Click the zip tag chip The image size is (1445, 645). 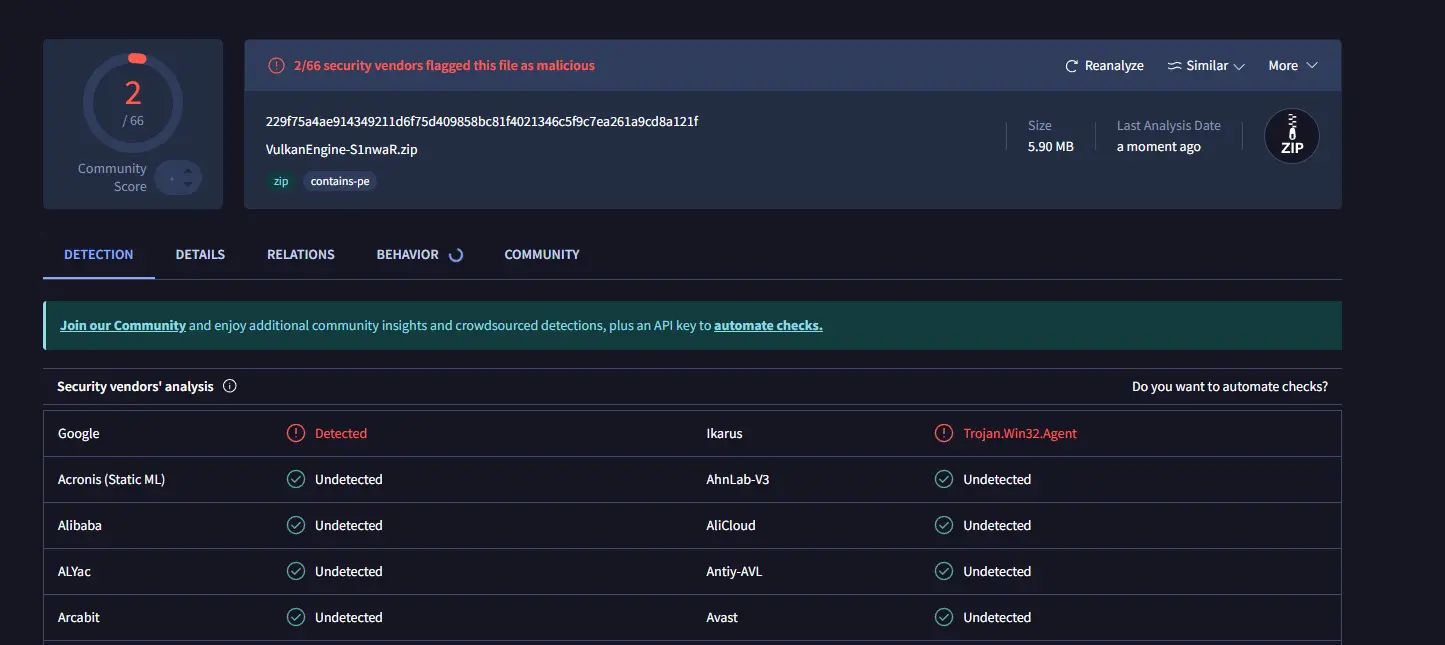281,182
